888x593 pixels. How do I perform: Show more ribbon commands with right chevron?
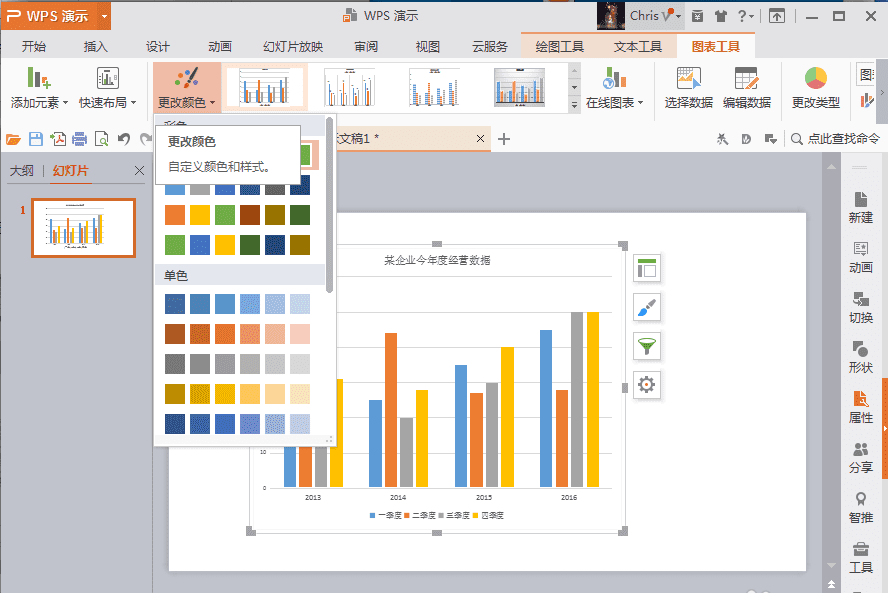pyautogui.click(x=882, y=92)
